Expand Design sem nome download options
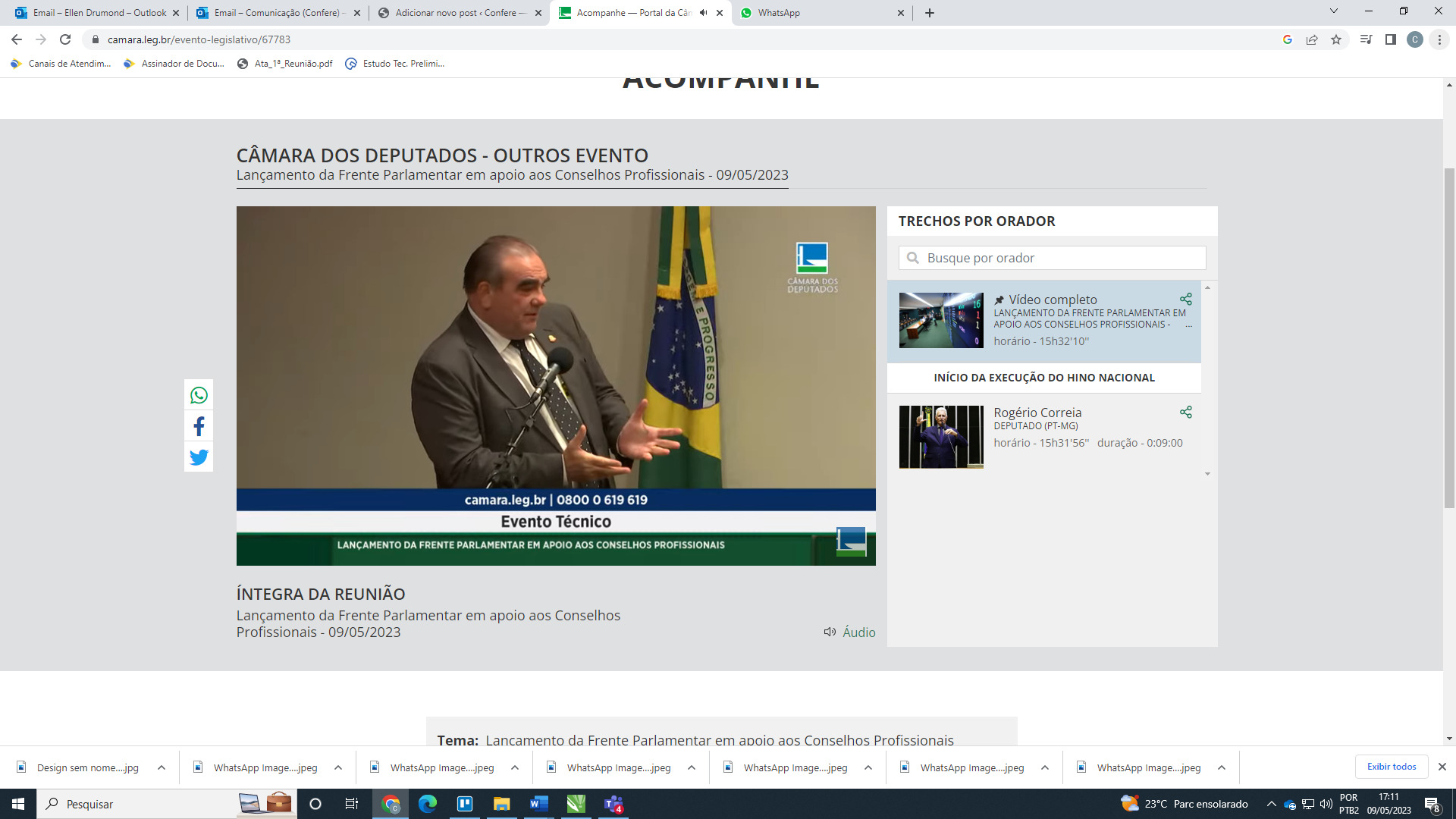Viewport: 1456px width, 819px height. tap(162, 767)
